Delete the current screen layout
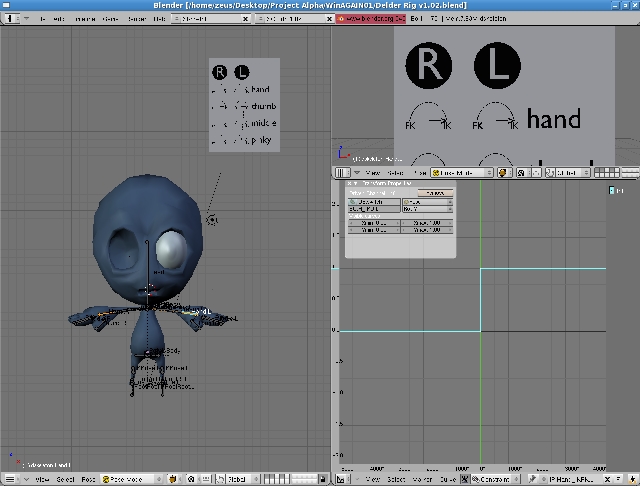640x486 pixels. (x=245, y=19)
